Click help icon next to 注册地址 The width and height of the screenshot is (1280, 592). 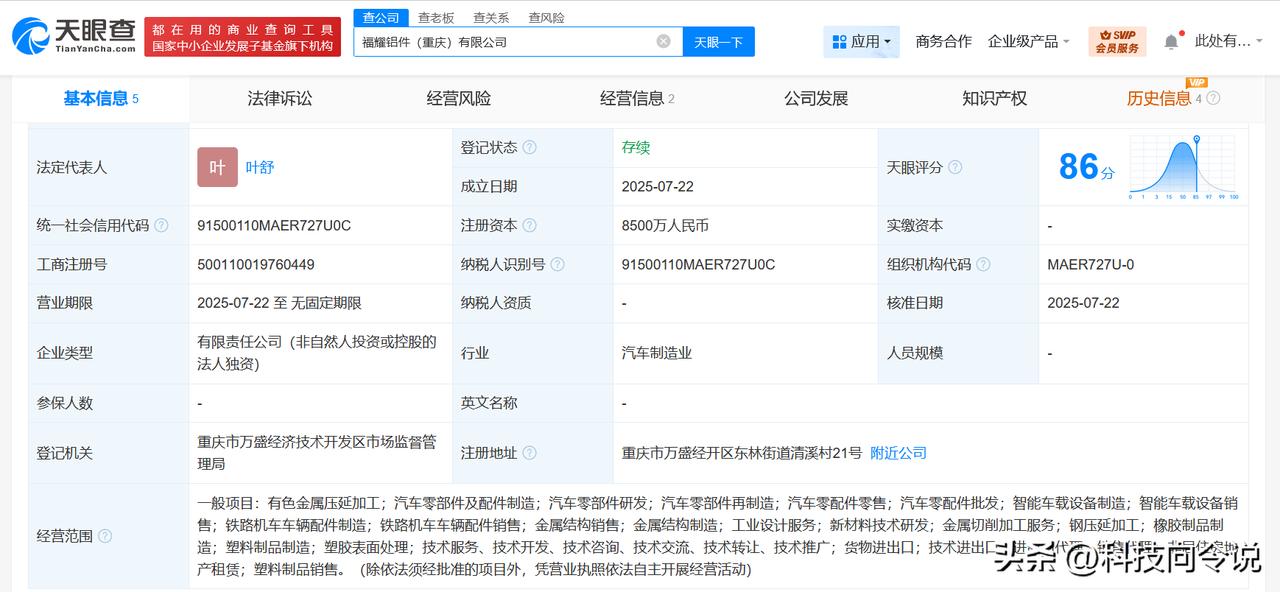[529, 453]
